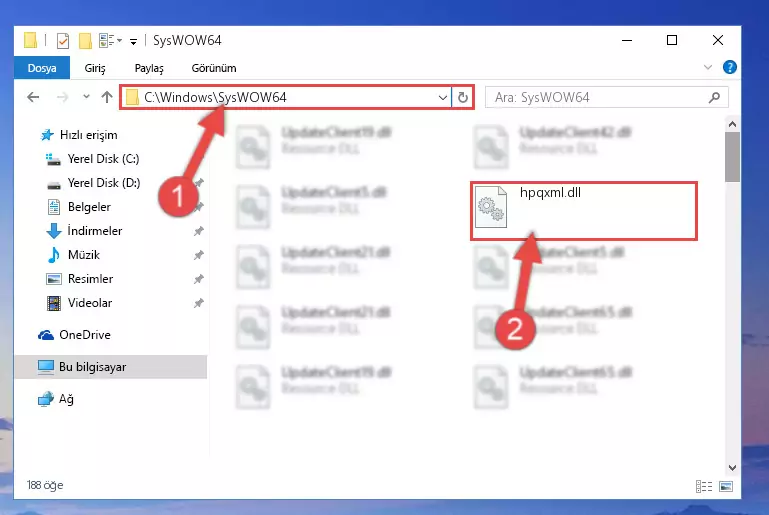Click the search magnifier icon
769x515 pixels.
coord(715,97)
